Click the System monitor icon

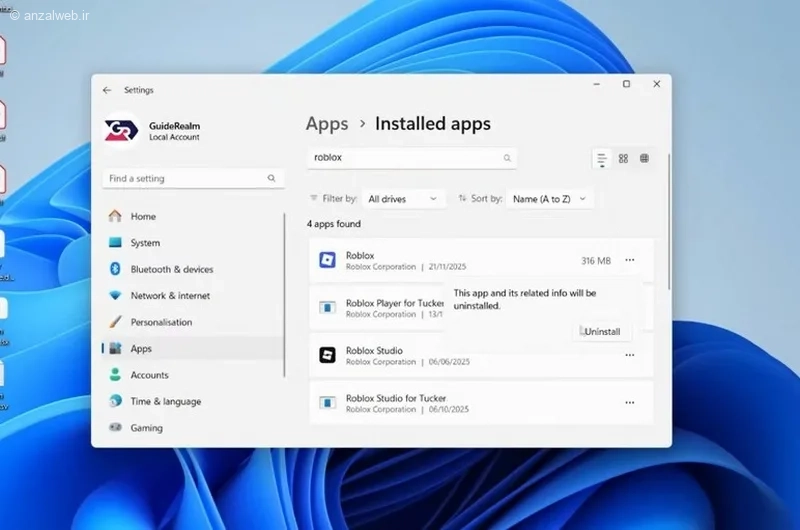[x=115, y=242]
